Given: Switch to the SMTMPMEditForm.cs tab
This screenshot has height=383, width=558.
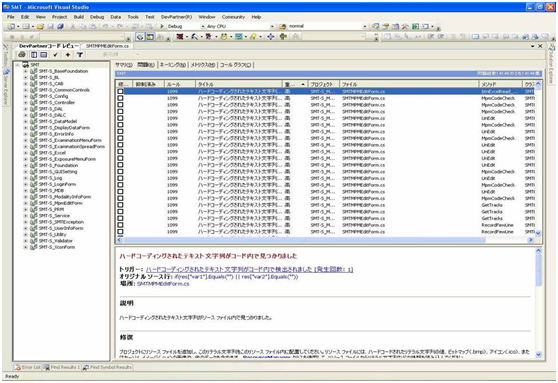Looking at the screenshot, I should click(107, 46).
